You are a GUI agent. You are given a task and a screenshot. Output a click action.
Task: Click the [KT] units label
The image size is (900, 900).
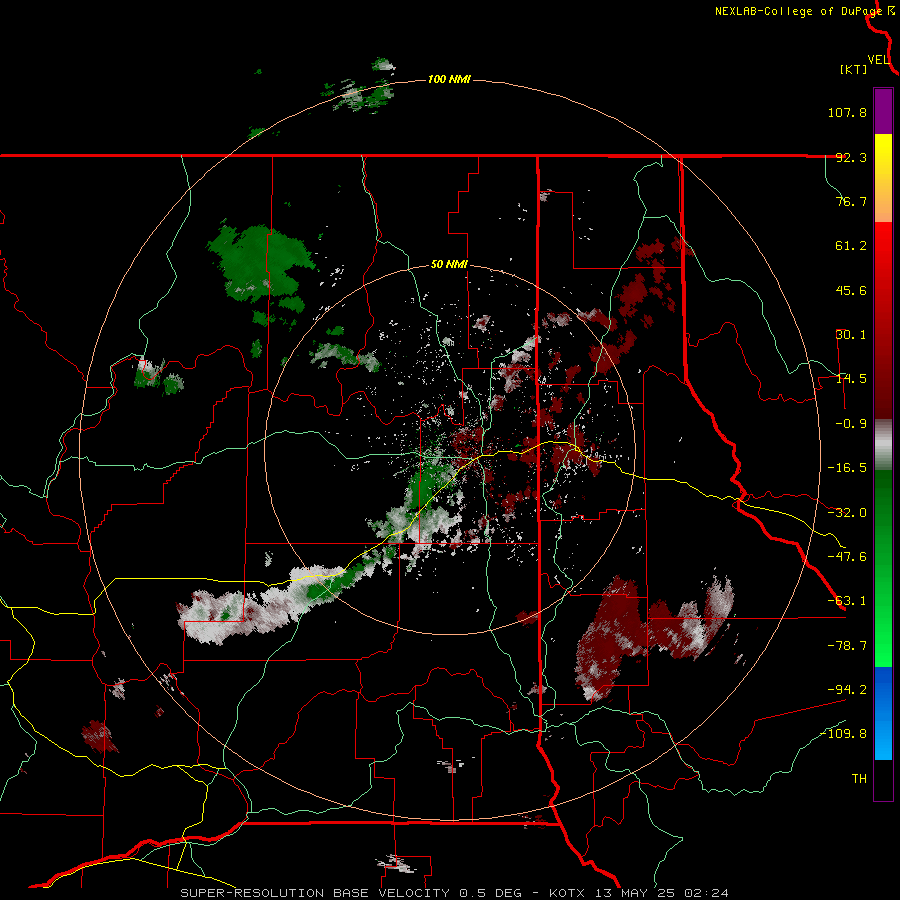tap(854, 69)
